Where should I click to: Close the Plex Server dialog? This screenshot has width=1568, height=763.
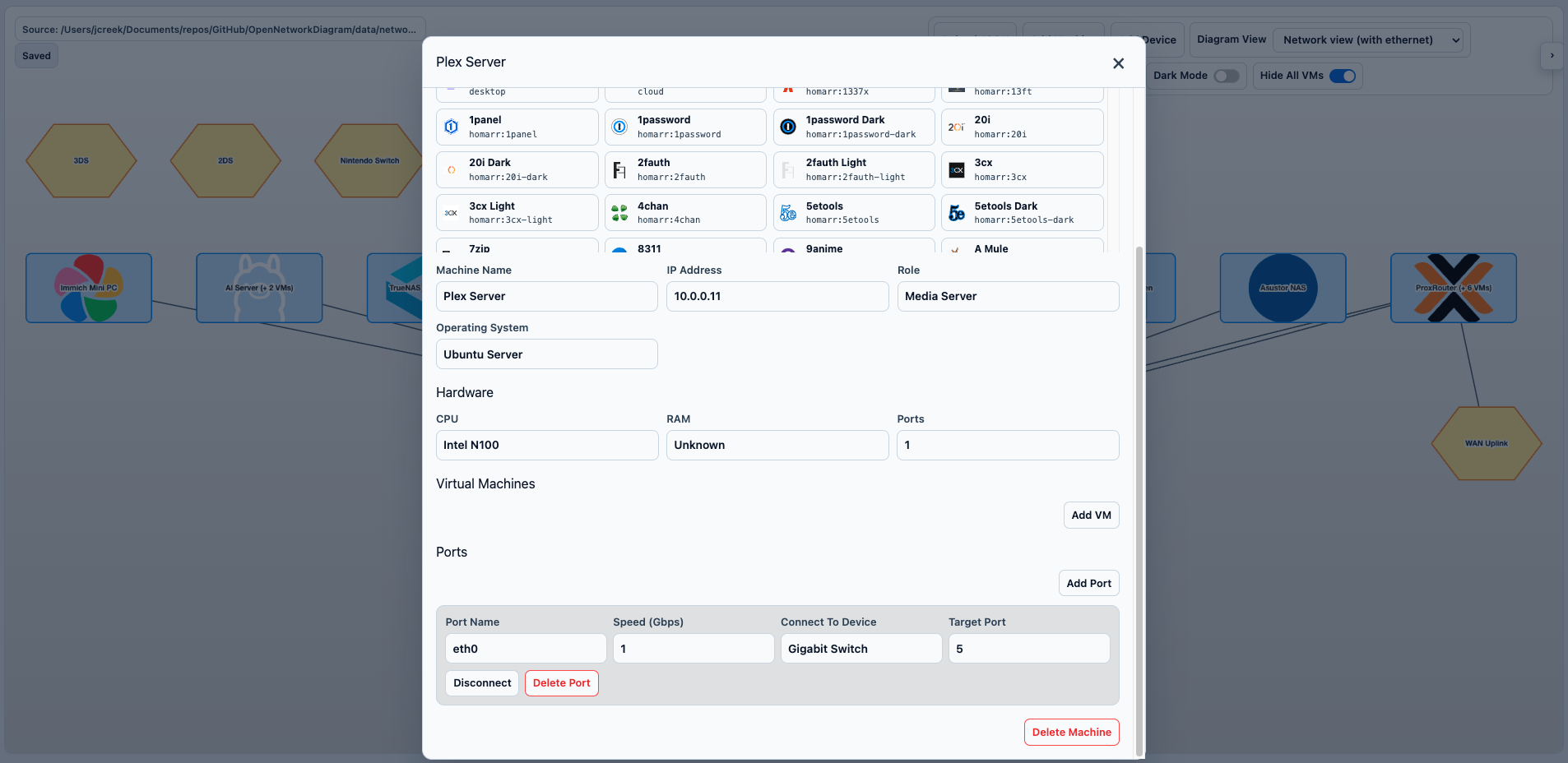1118,63
